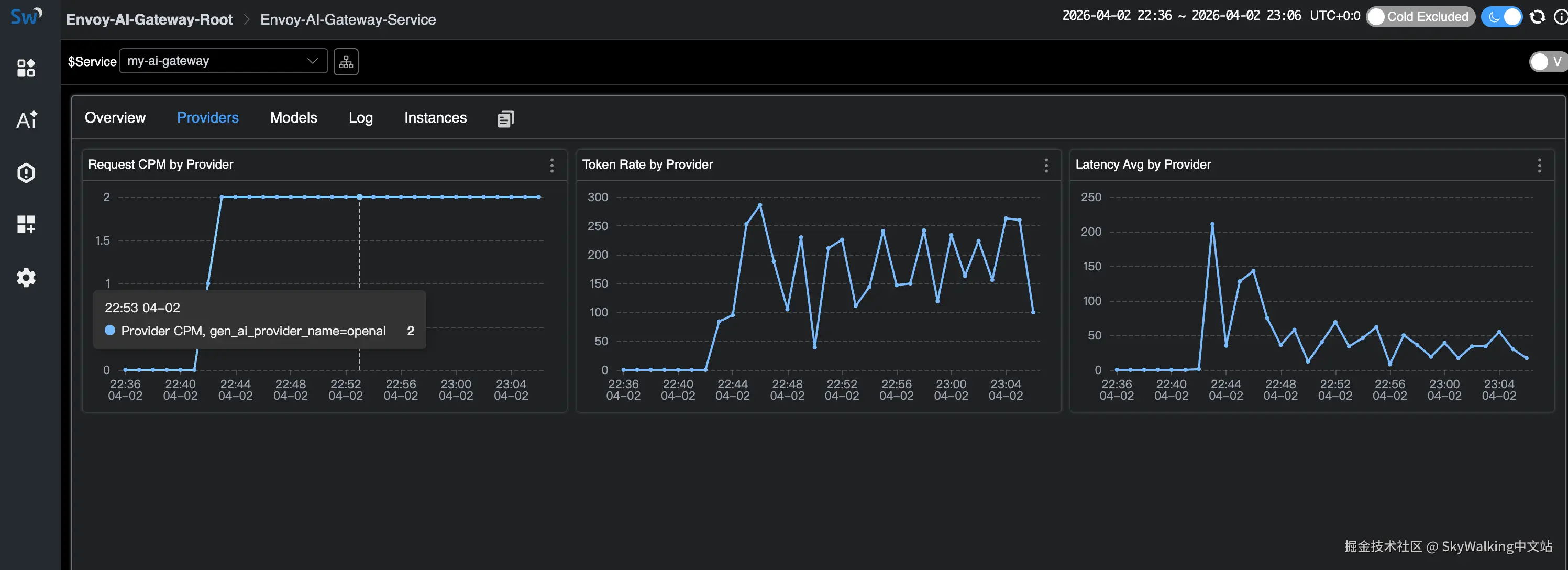
Task: Click the topology icon beside service selector
Action: (346, 61)
